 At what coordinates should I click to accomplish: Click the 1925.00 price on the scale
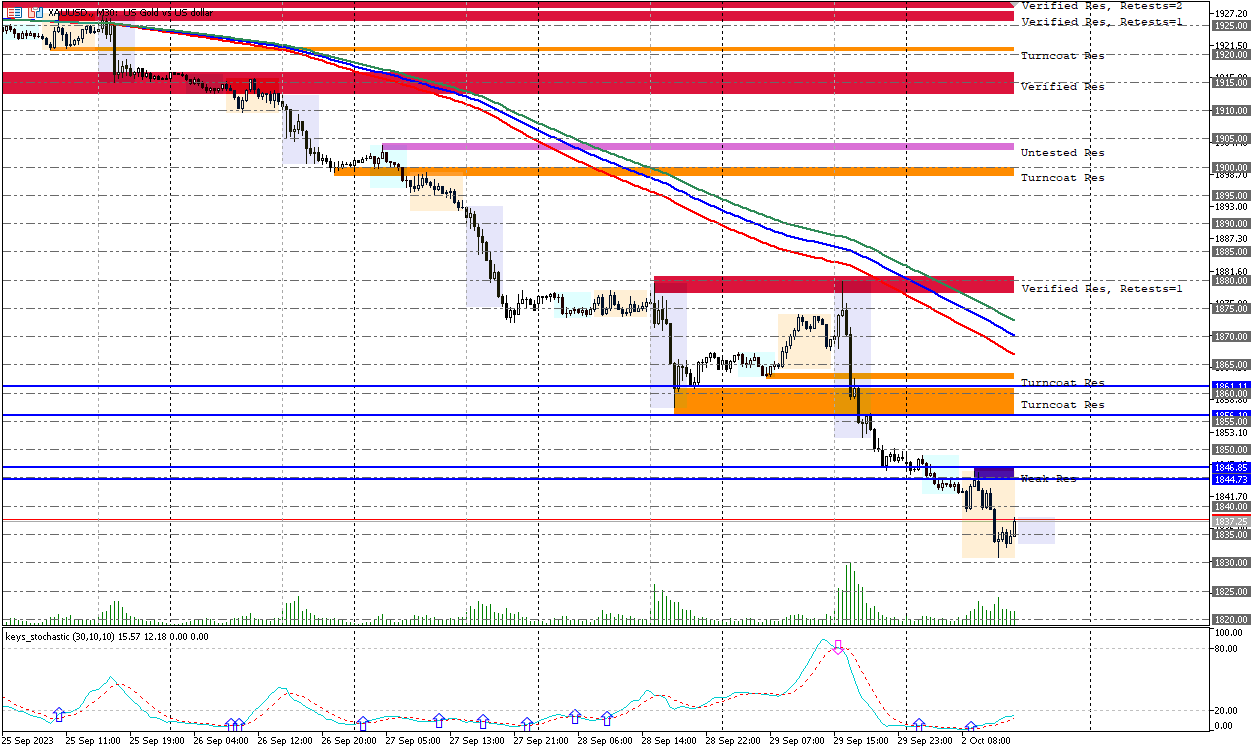(1228, 26)
